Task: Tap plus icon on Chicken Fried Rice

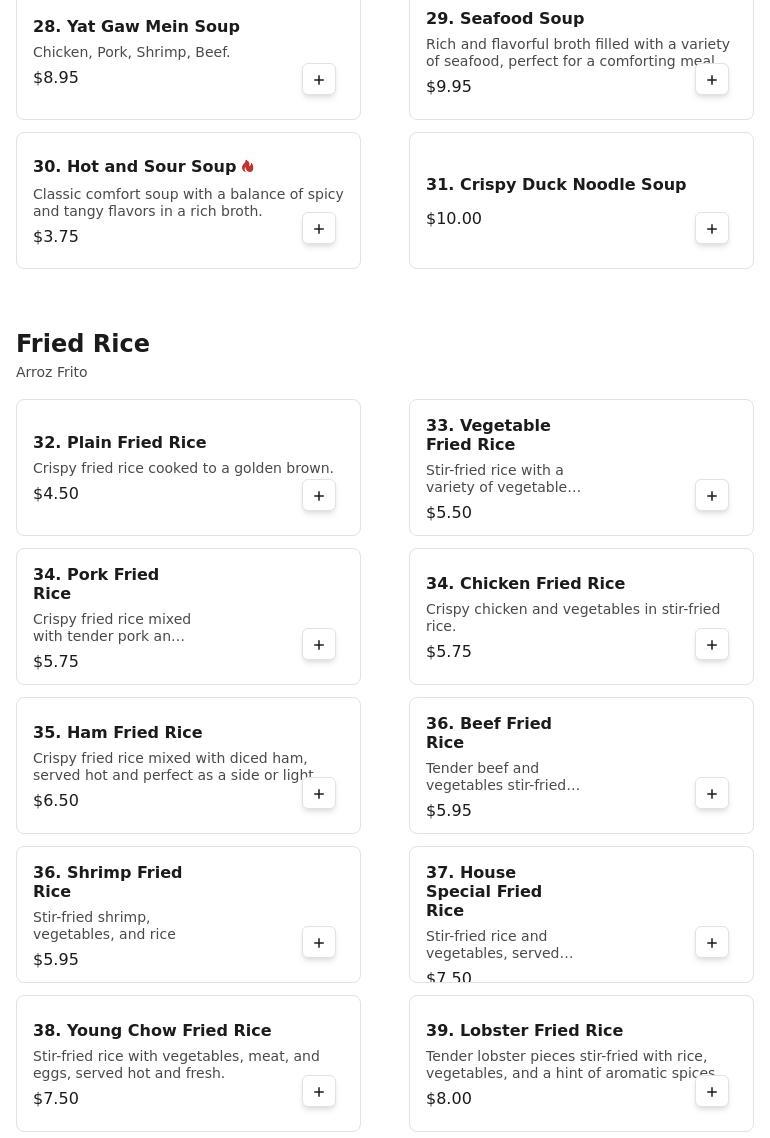Action: tap(712, 645)
